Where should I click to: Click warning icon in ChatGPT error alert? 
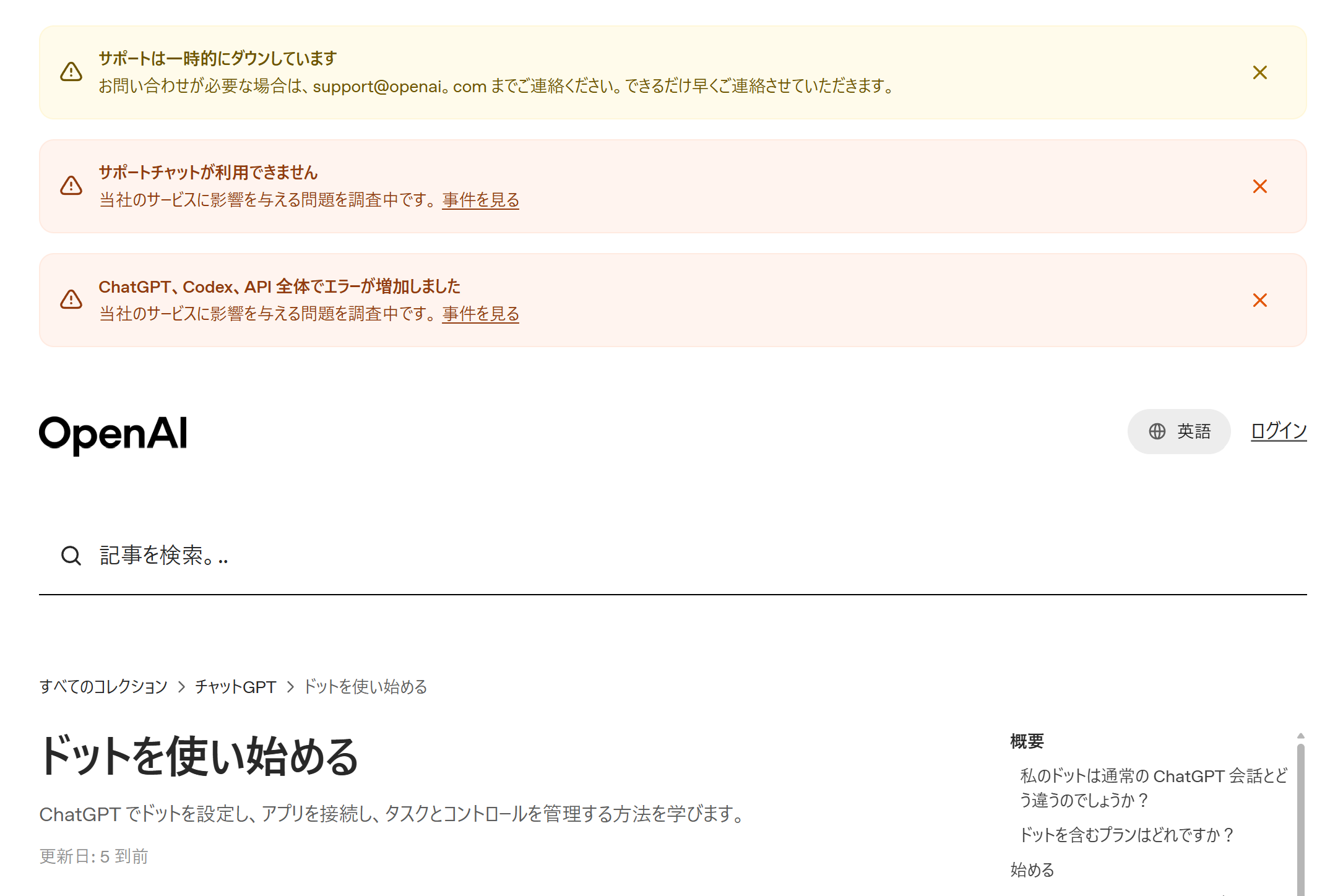coord(71,299)
